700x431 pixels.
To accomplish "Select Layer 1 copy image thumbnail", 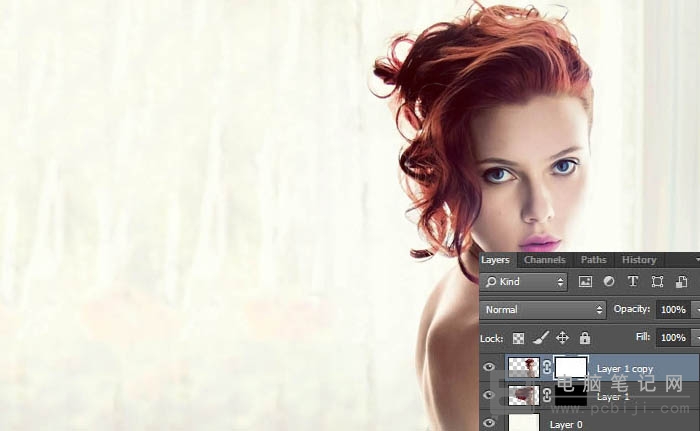I will click(x=524, y=368).
